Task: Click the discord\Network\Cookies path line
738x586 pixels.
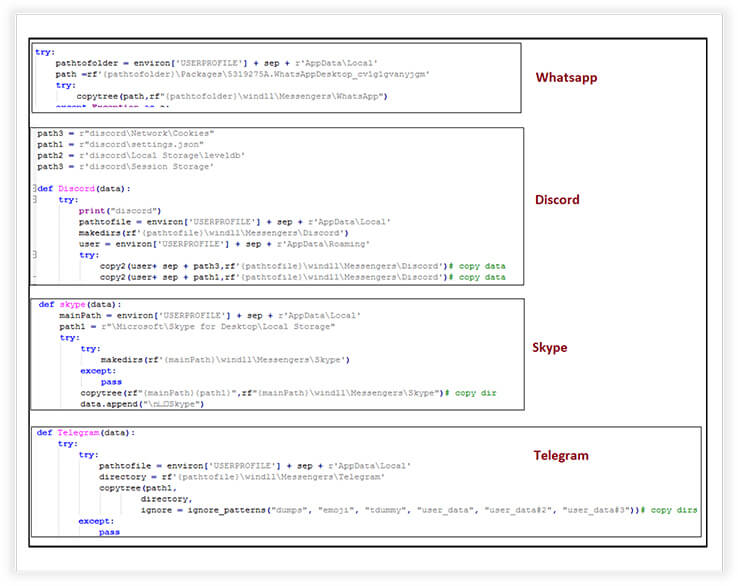Action: [x=126, y=133]
